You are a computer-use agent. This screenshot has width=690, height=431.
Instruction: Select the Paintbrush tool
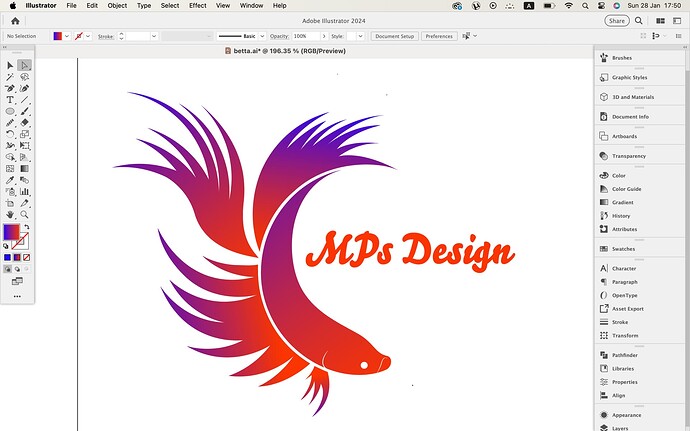click(x=24, y=111)
